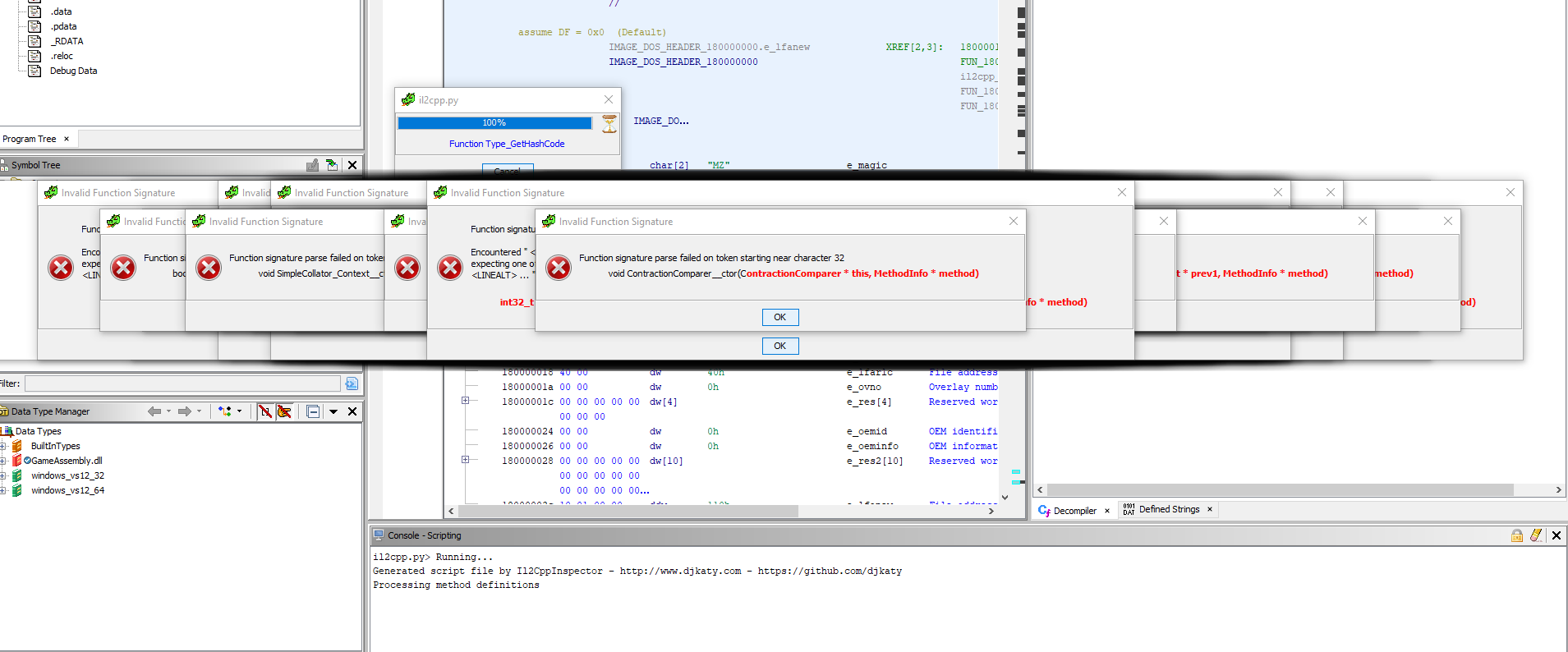This screenshot has height=652, width=1568.
Task: Click the 100% progress bar in il2cpp.py
Action: [x=494, y=123]
